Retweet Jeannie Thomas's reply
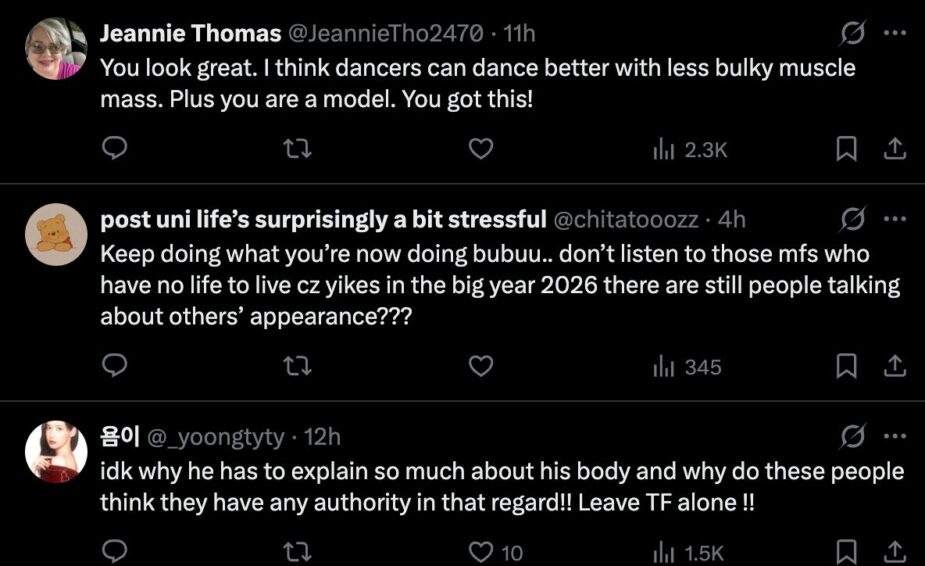This screenshot has height=566, width=925. [298, 150]
